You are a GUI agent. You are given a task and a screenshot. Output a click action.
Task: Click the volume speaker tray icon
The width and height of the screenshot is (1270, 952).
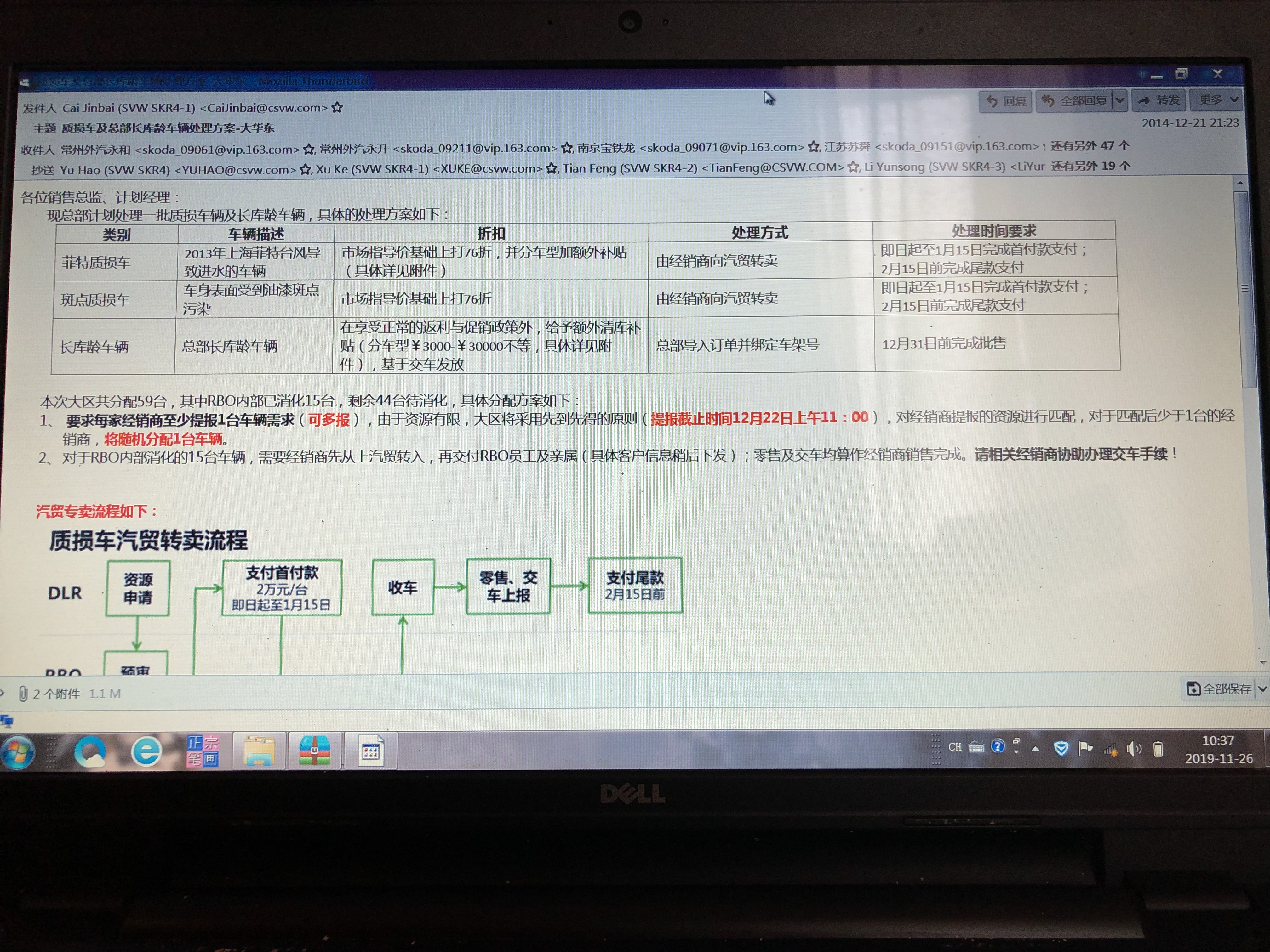click(1133, 748)
